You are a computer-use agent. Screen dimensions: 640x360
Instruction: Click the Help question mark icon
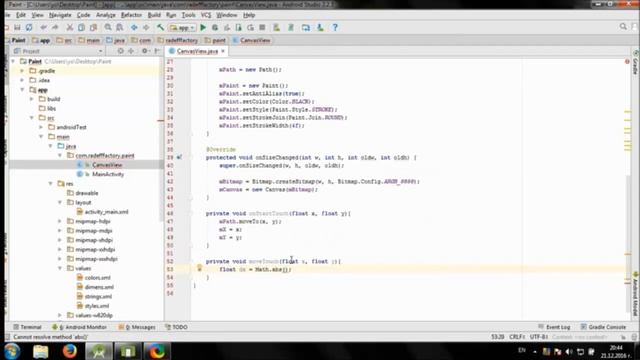coord(335,27)
